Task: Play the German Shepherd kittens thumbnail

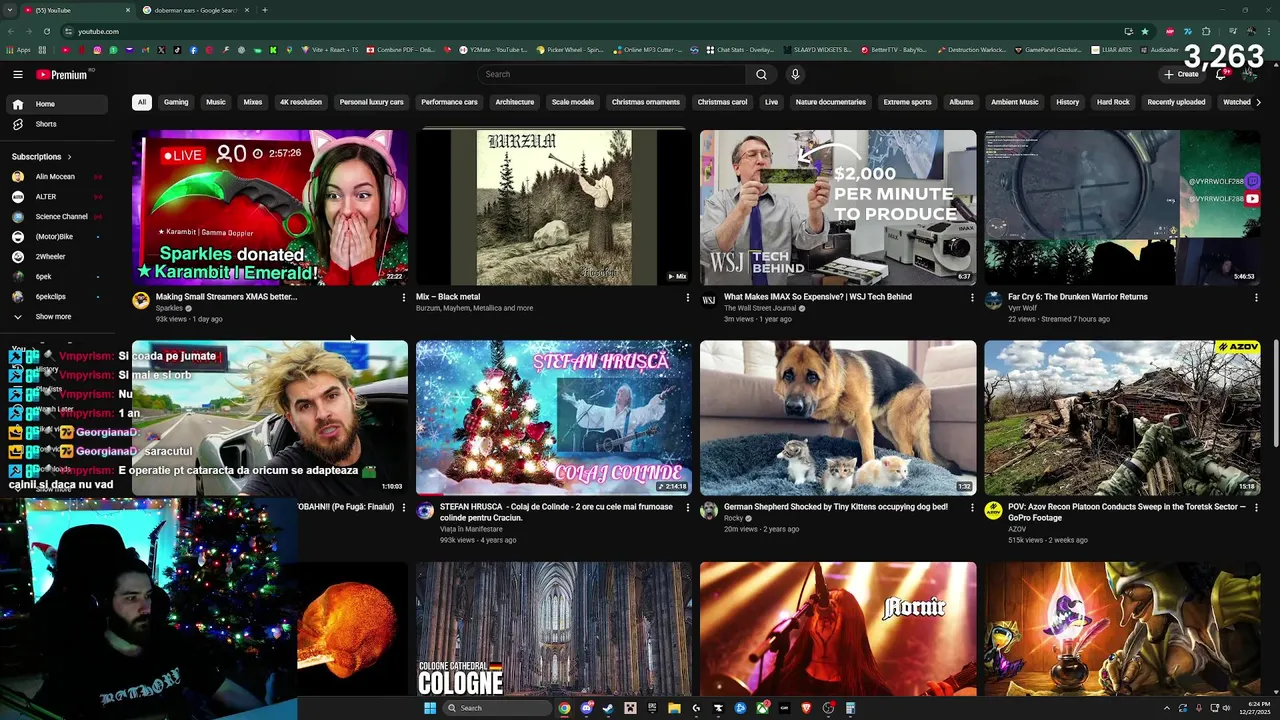Action: coord(838,418)
